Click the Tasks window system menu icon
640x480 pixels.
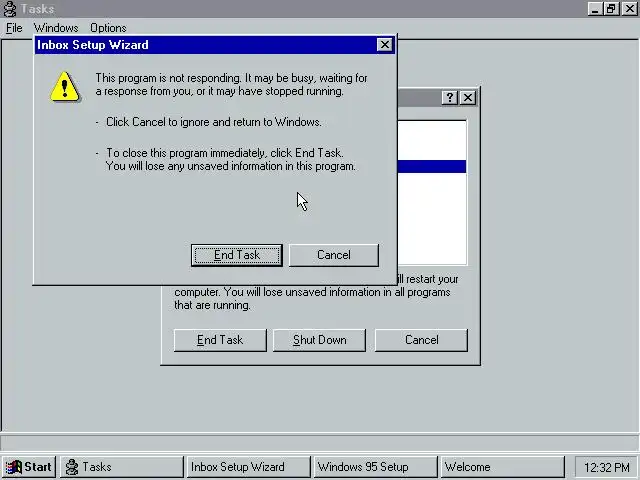point(10,9)
